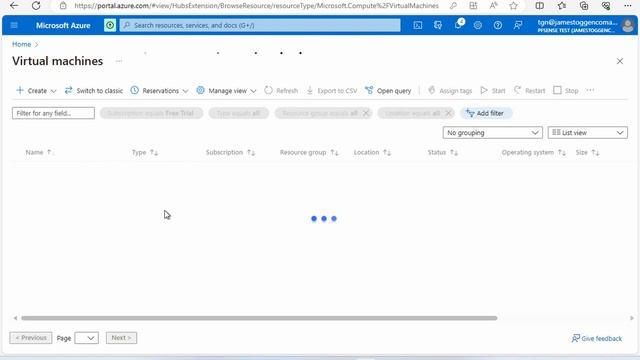Click Open query
The image size is (640, 360).
[388, 91]
